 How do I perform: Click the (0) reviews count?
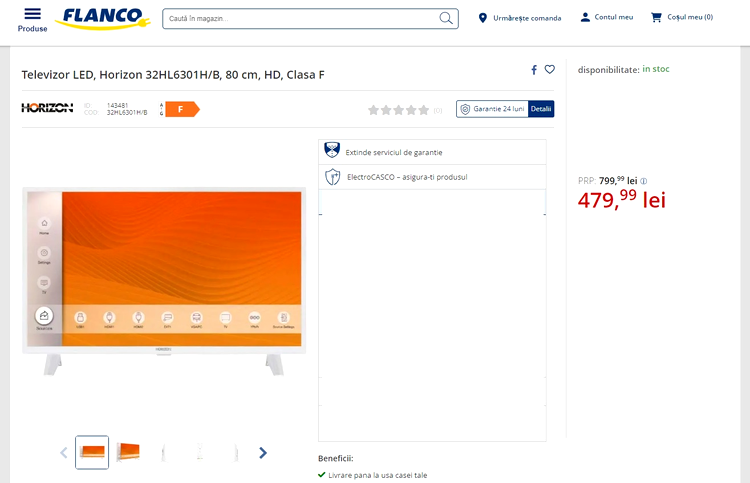click(438, 110)
